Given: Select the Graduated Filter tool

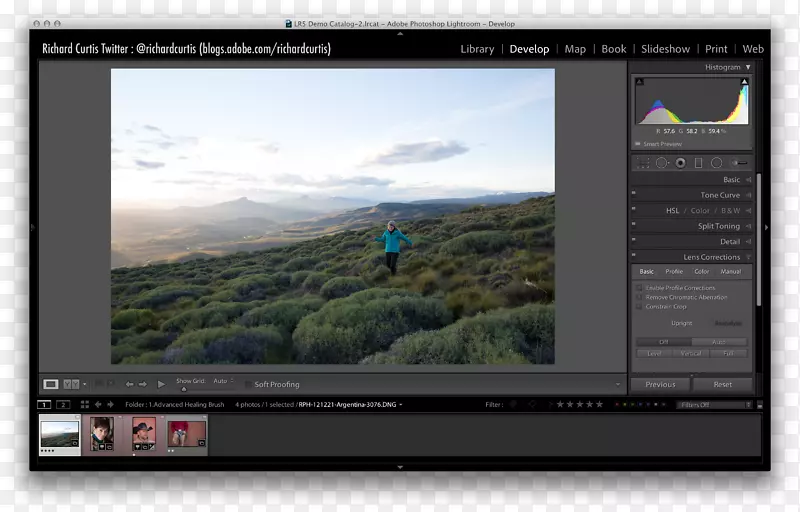Looking at the screenshot, I should [x=698, y=163].
